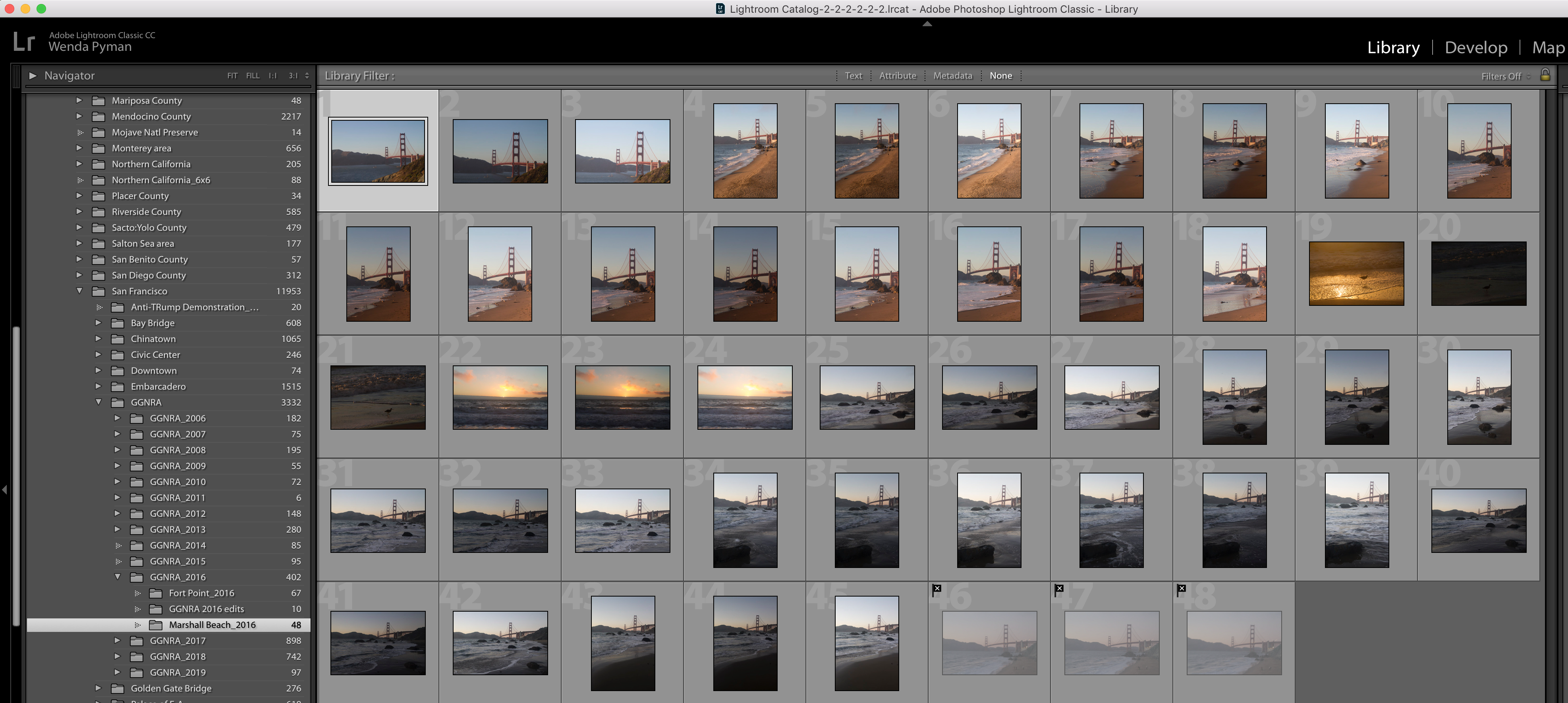The image size is (1568, 703).
Task: Click the left panel collapse arrow
Action: [x=5, y=489]
